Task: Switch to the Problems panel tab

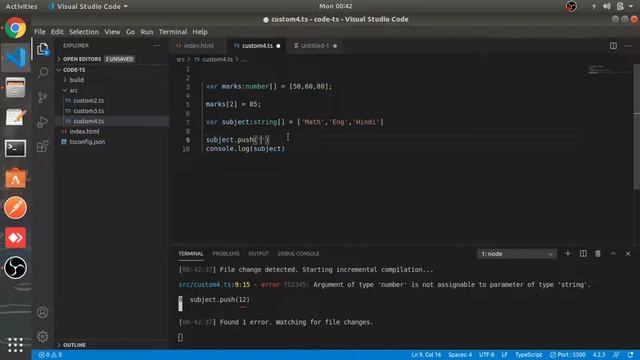Action: 226,254
